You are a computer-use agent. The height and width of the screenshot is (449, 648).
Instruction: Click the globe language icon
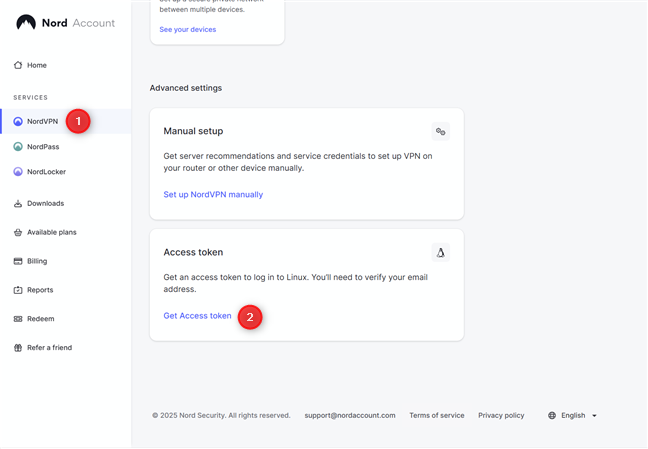pos(552,415)
